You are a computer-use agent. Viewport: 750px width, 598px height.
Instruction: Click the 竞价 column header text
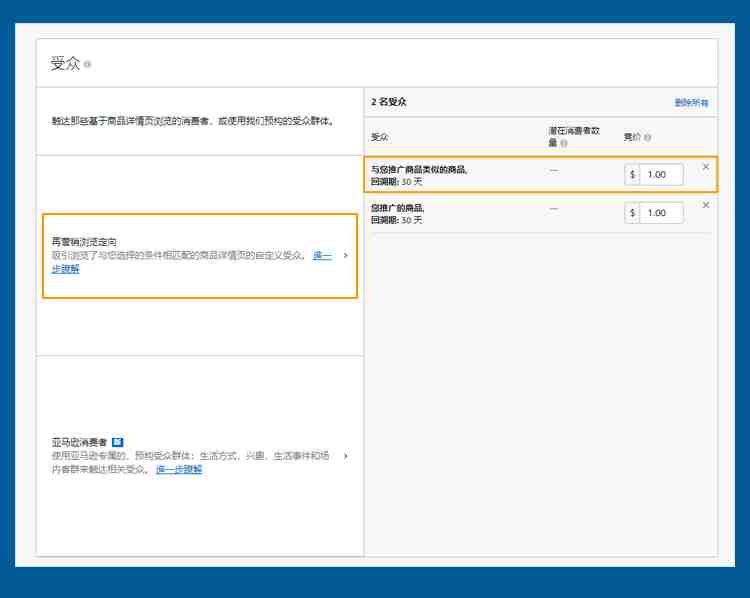click(x=632, y=137)
